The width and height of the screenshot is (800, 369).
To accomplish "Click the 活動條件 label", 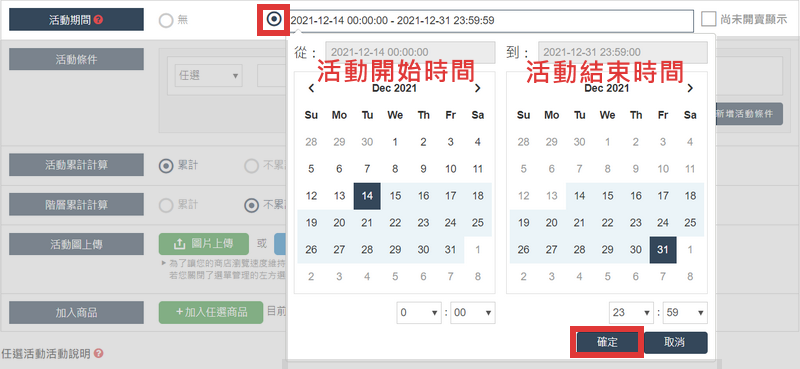I will pos(77,59).
